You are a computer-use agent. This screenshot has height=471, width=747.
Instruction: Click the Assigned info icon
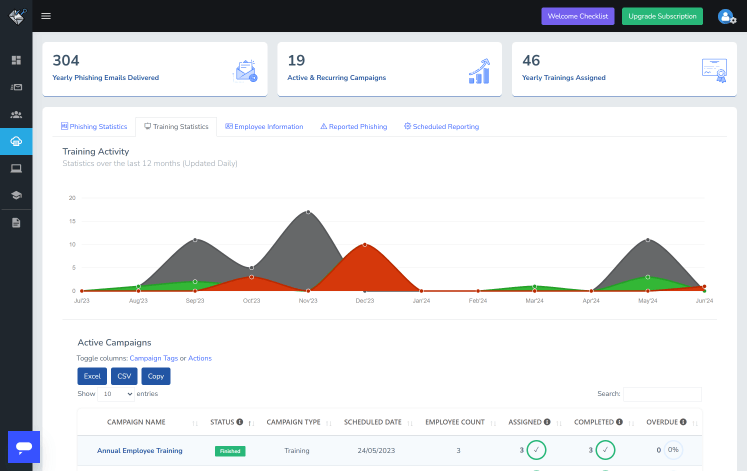point(547,422)
